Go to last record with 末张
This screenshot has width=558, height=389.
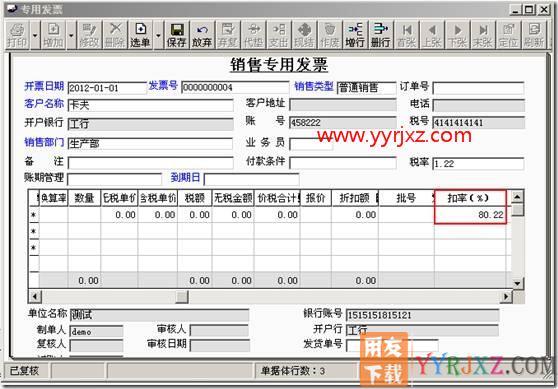(483, 35)
